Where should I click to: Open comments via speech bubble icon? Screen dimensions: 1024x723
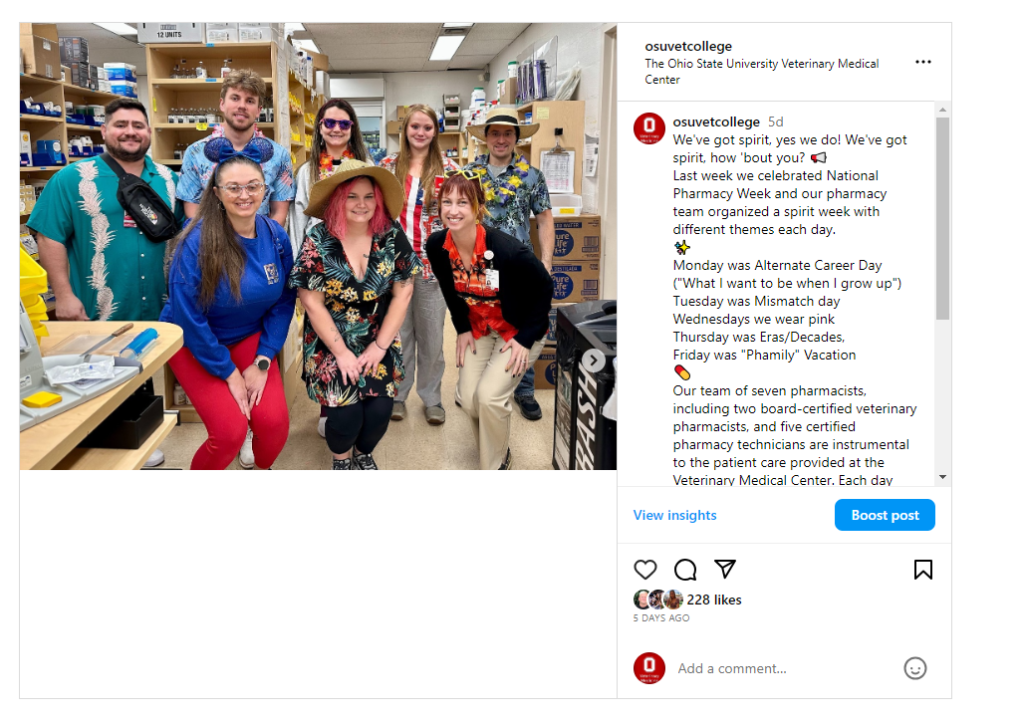[x=685, y=570]
